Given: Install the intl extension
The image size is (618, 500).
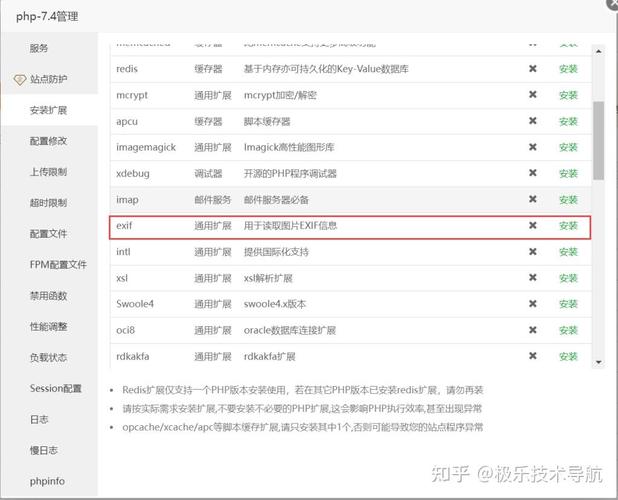Looking at the screenshot, I should [x=568, y=252].
